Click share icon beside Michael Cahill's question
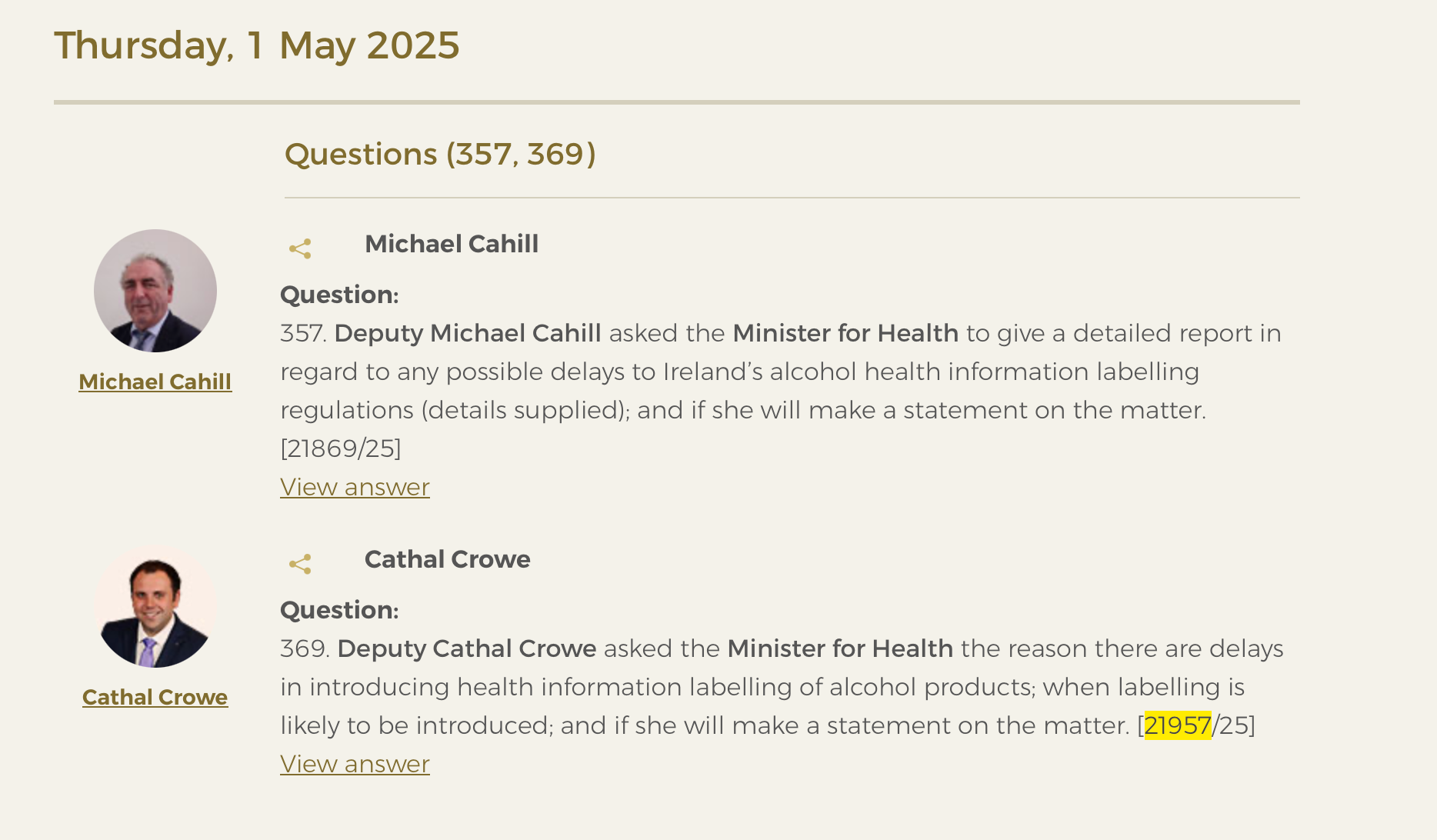 click(300, 248)
